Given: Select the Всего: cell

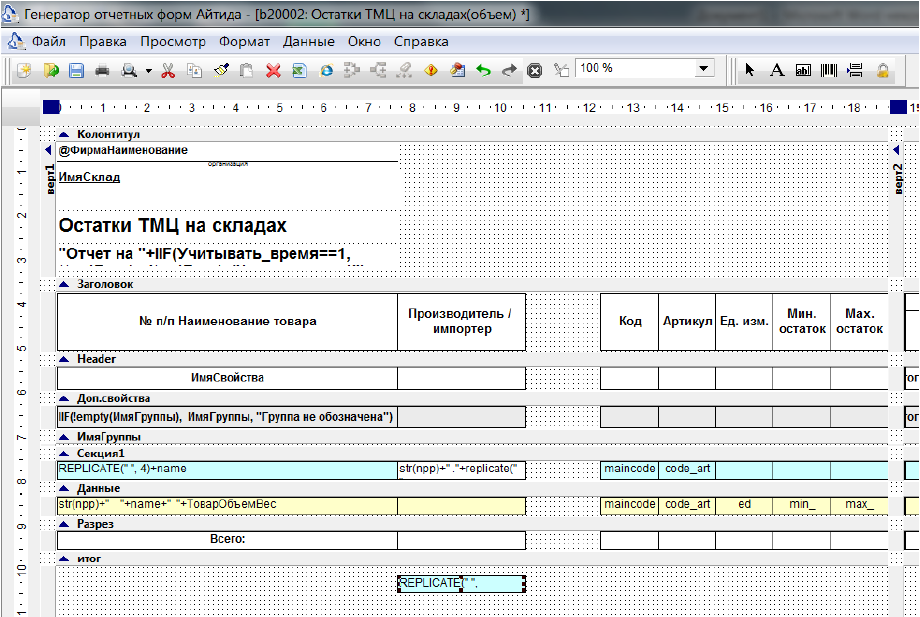Looking at the screenshot, I should (x=227, y=540).
